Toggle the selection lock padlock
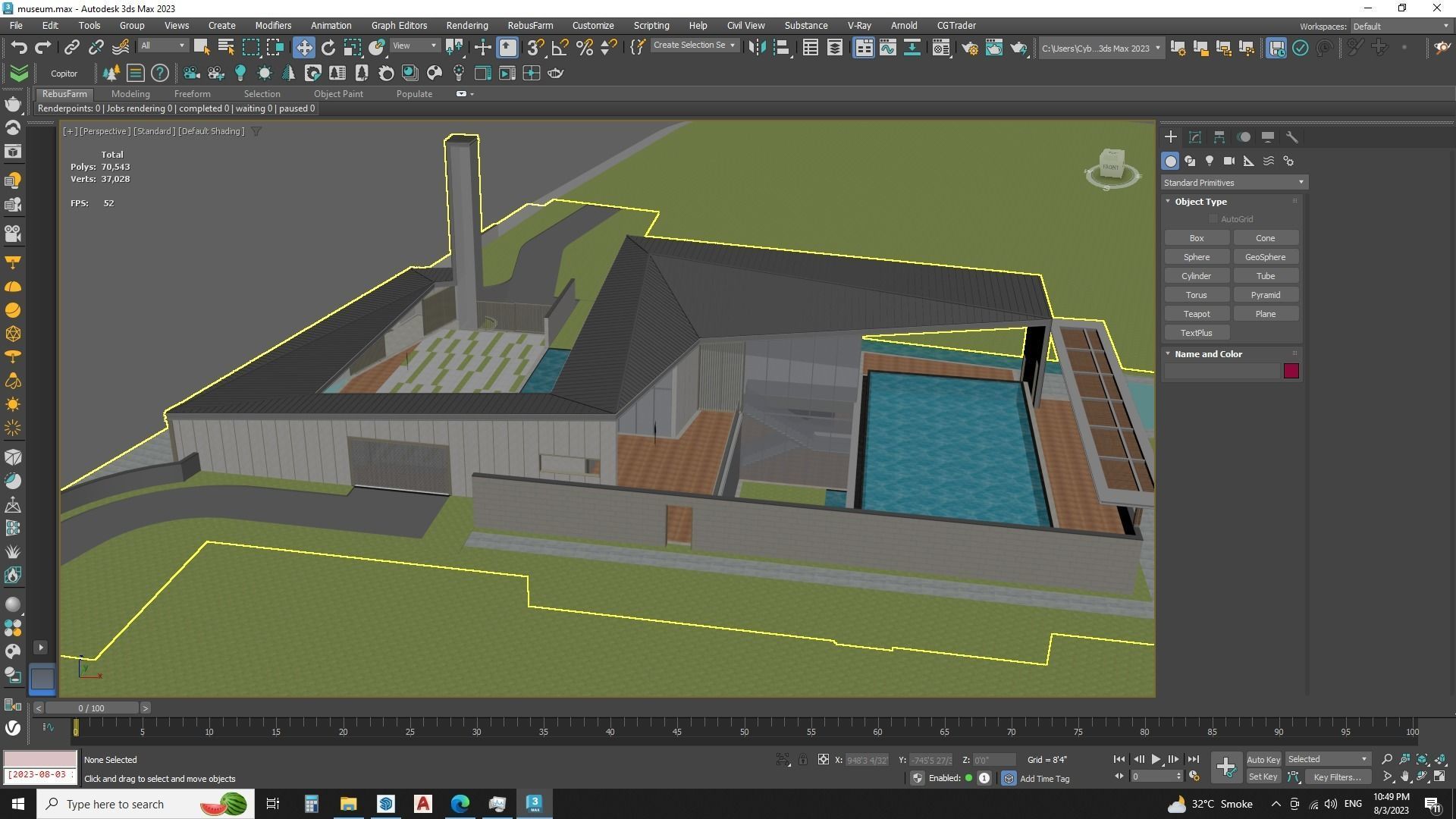 click(803, 759)
